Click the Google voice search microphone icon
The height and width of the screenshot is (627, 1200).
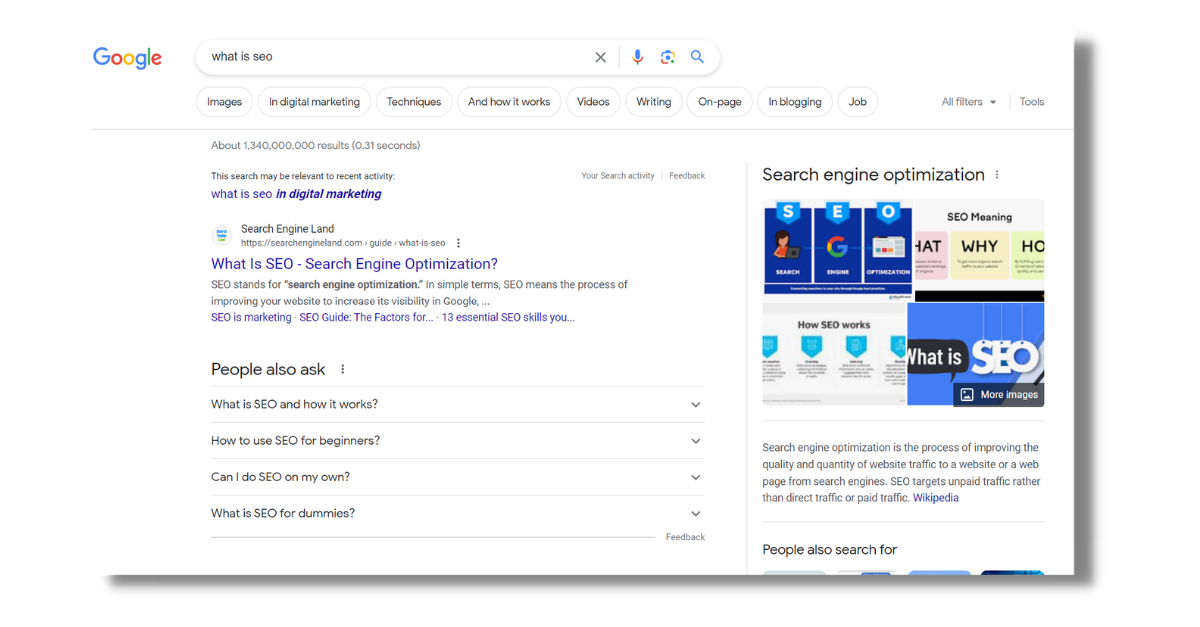pyautogui.click(x=637, y=57)
